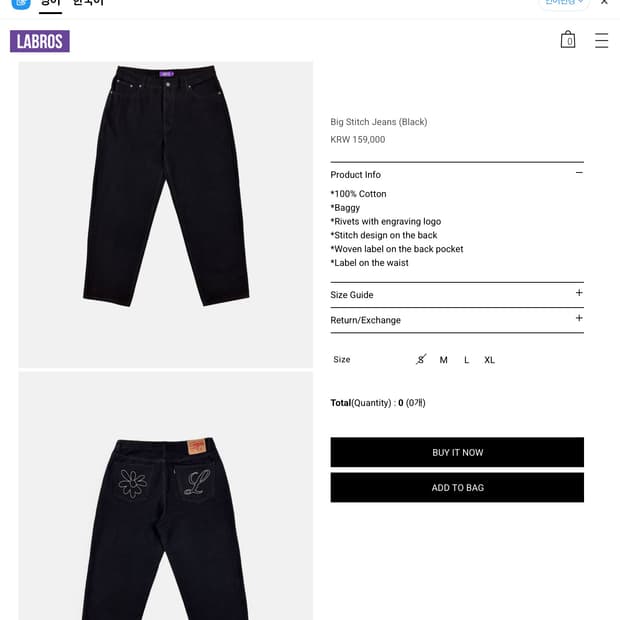Click the BUY IT NOW button
620x620 pixels.
point(457,452)
